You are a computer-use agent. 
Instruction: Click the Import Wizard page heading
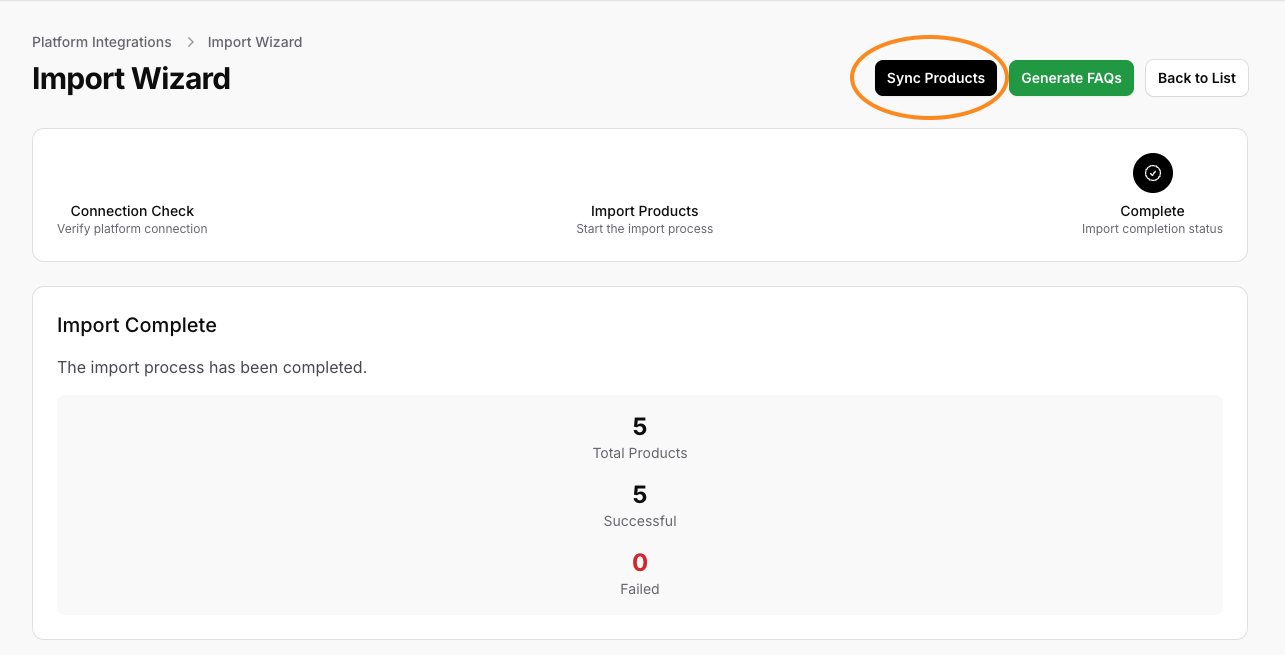pos(131,78)
